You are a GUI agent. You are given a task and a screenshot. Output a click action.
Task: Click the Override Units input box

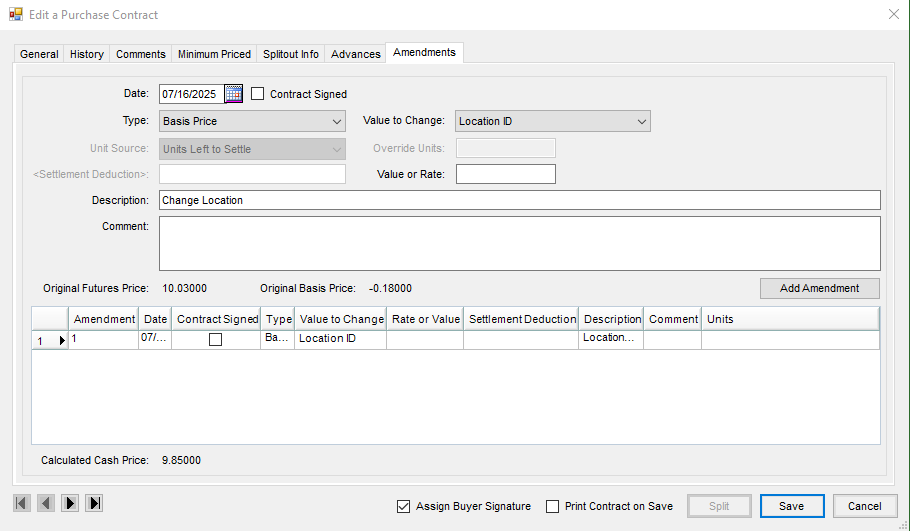coord(505,148)
